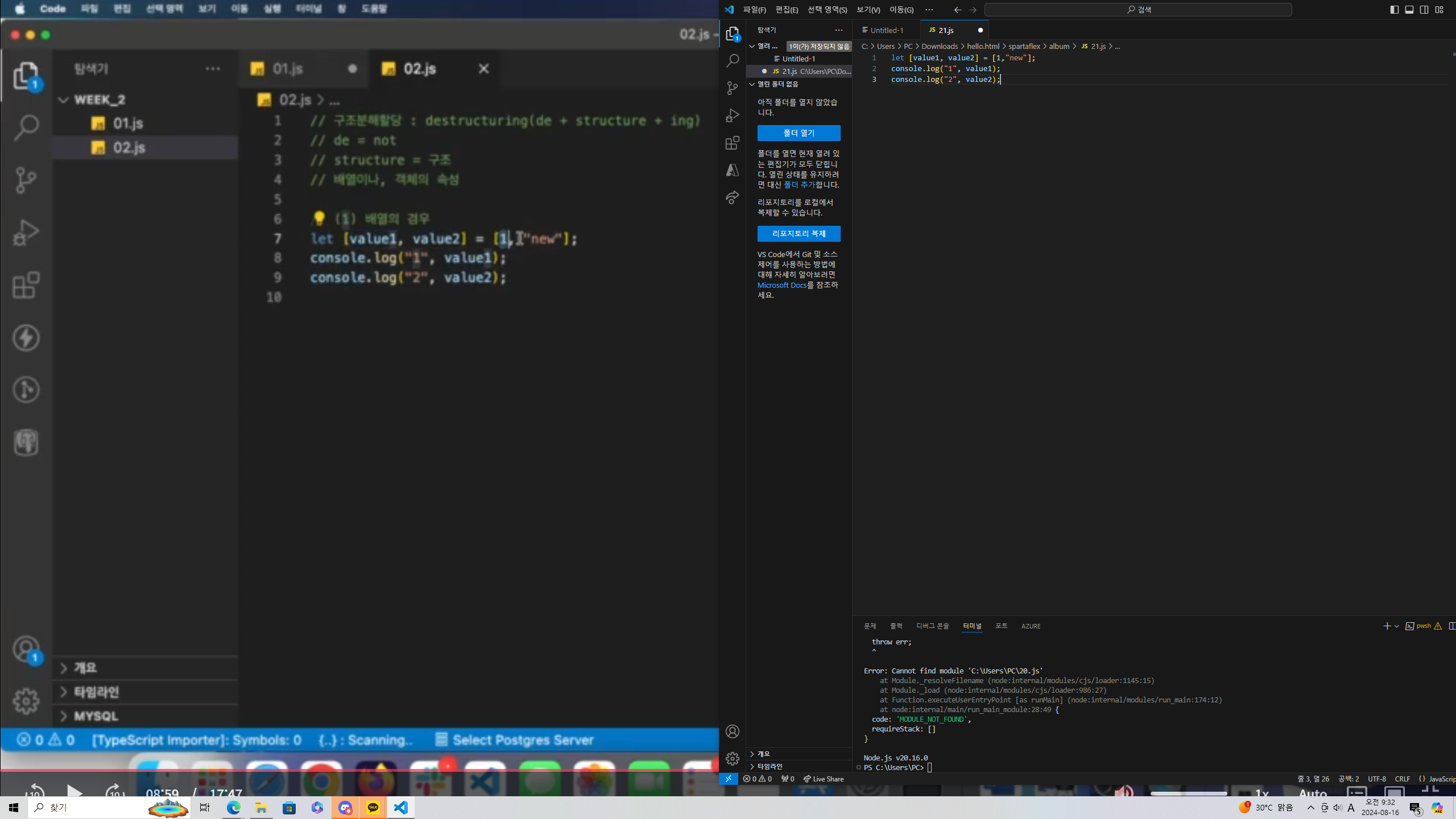Go forward using the title bar right arrow

pyautogui.click(x=973, y=10)
